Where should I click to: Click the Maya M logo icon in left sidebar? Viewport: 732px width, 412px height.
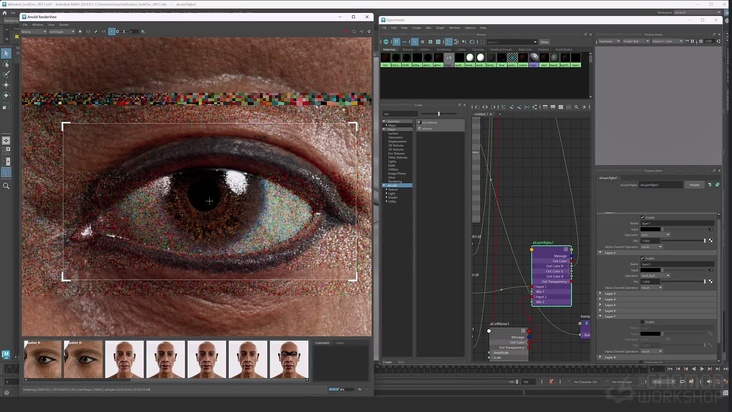[x=6, y=355]
